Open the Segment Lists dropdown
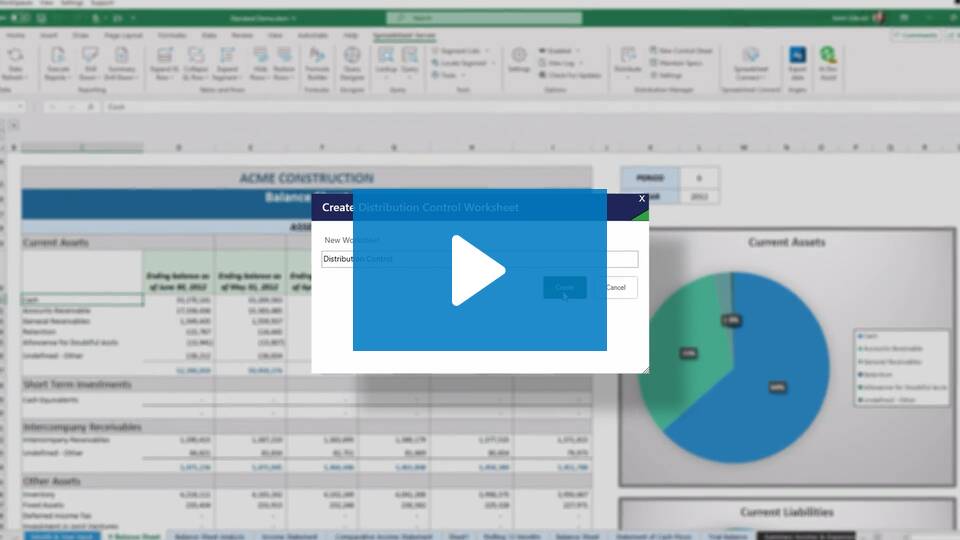The height and width of the screenshot is (540, 960). click(x=460, y=51)
